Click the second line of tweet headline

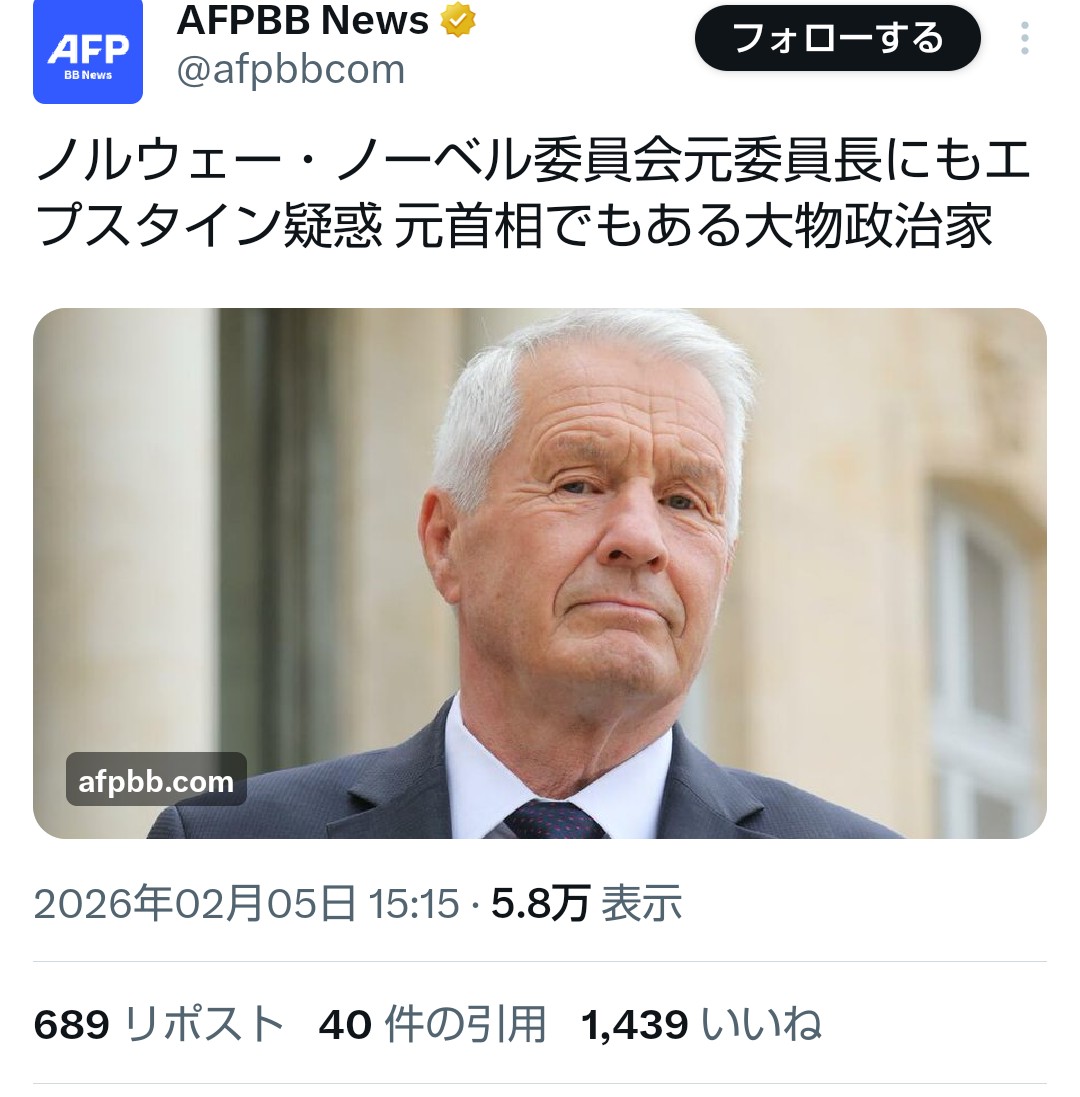[x=513, y=225]
